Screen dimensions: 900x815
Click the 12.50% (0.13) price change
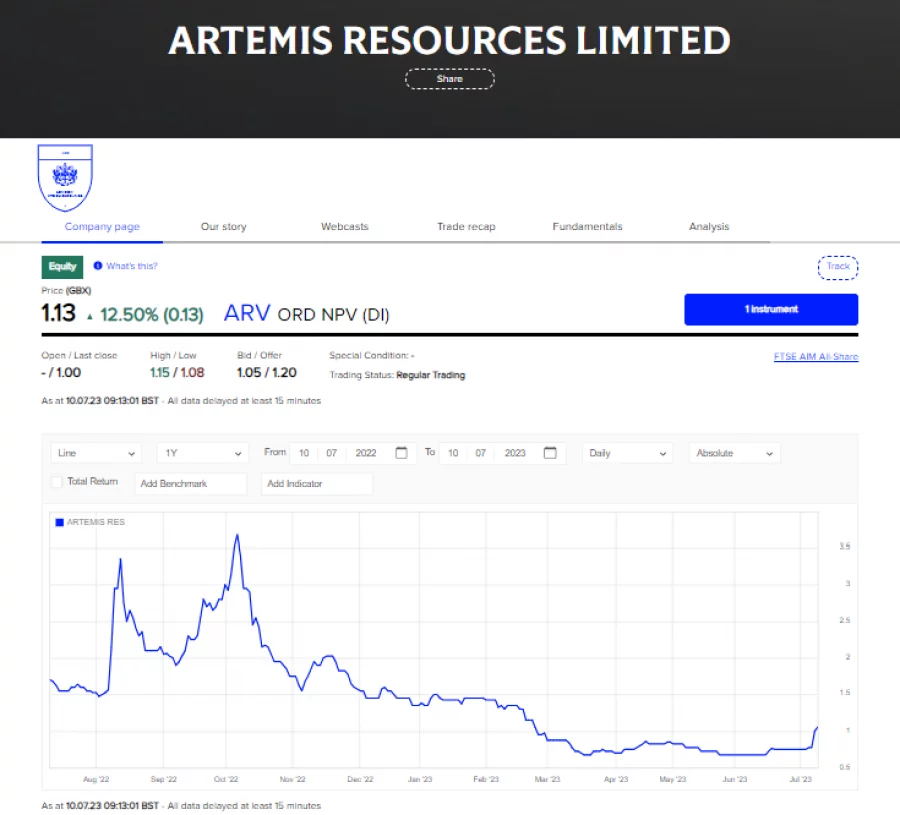pyautogui.click(x=152, y=315)
